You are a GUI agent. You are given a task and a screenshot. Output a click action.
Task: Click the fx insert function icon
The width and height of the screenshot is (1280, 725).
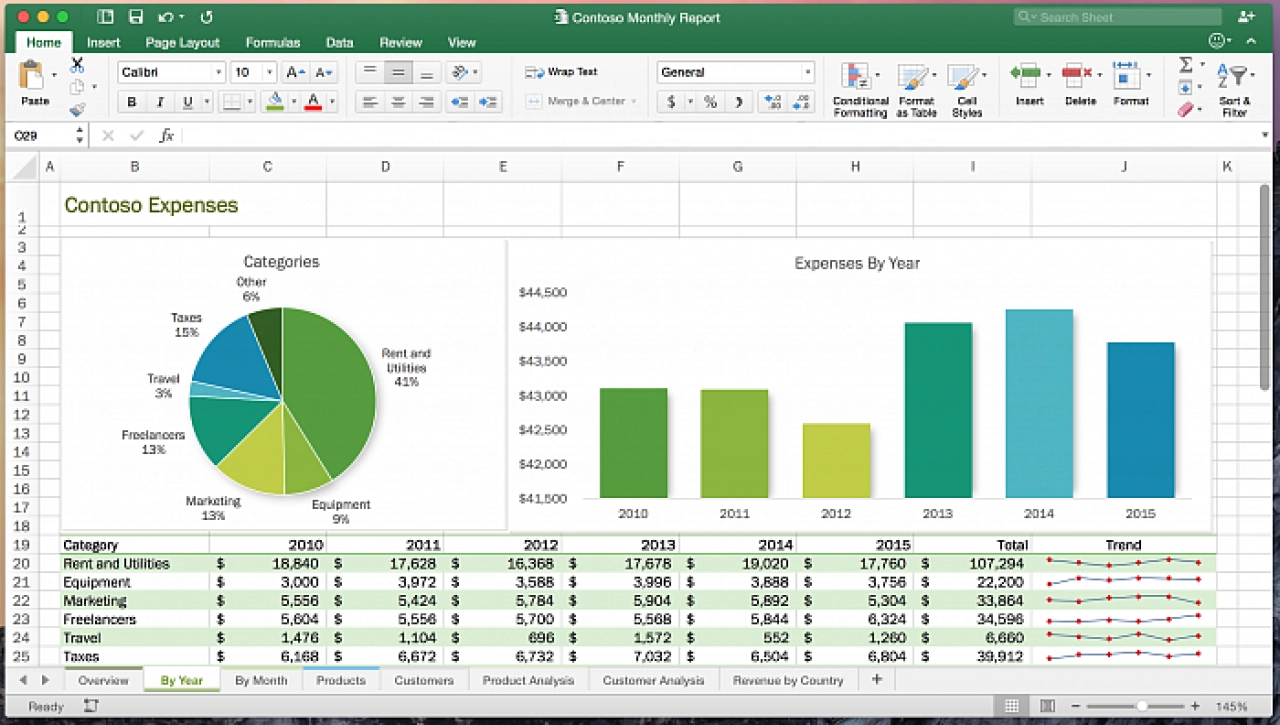coord(167,135)
